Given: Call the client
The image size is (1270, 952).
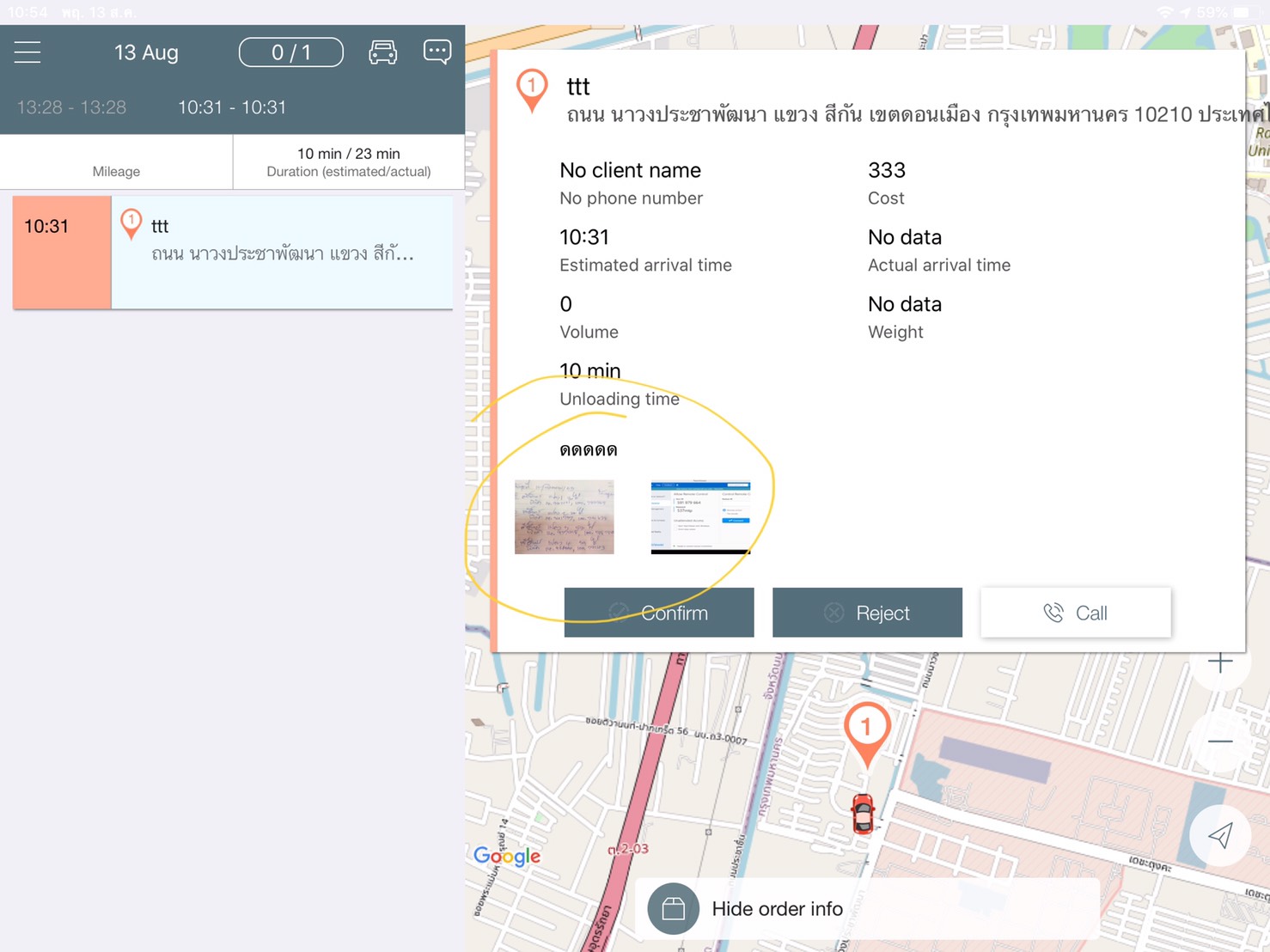Looking at the screenshot, I should (1075, 613).
